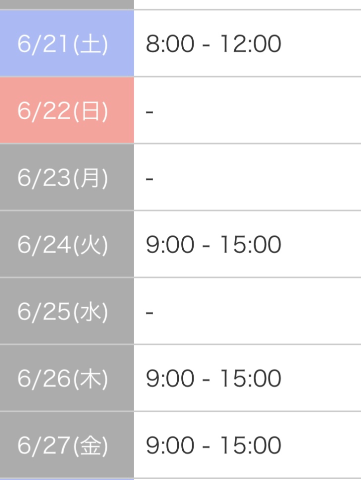The height and width of the screenshot is (480, 361).
Task: Click the 8:00 - 12:00 shift time
Action: pyautogui.click(x=213, y=44)
